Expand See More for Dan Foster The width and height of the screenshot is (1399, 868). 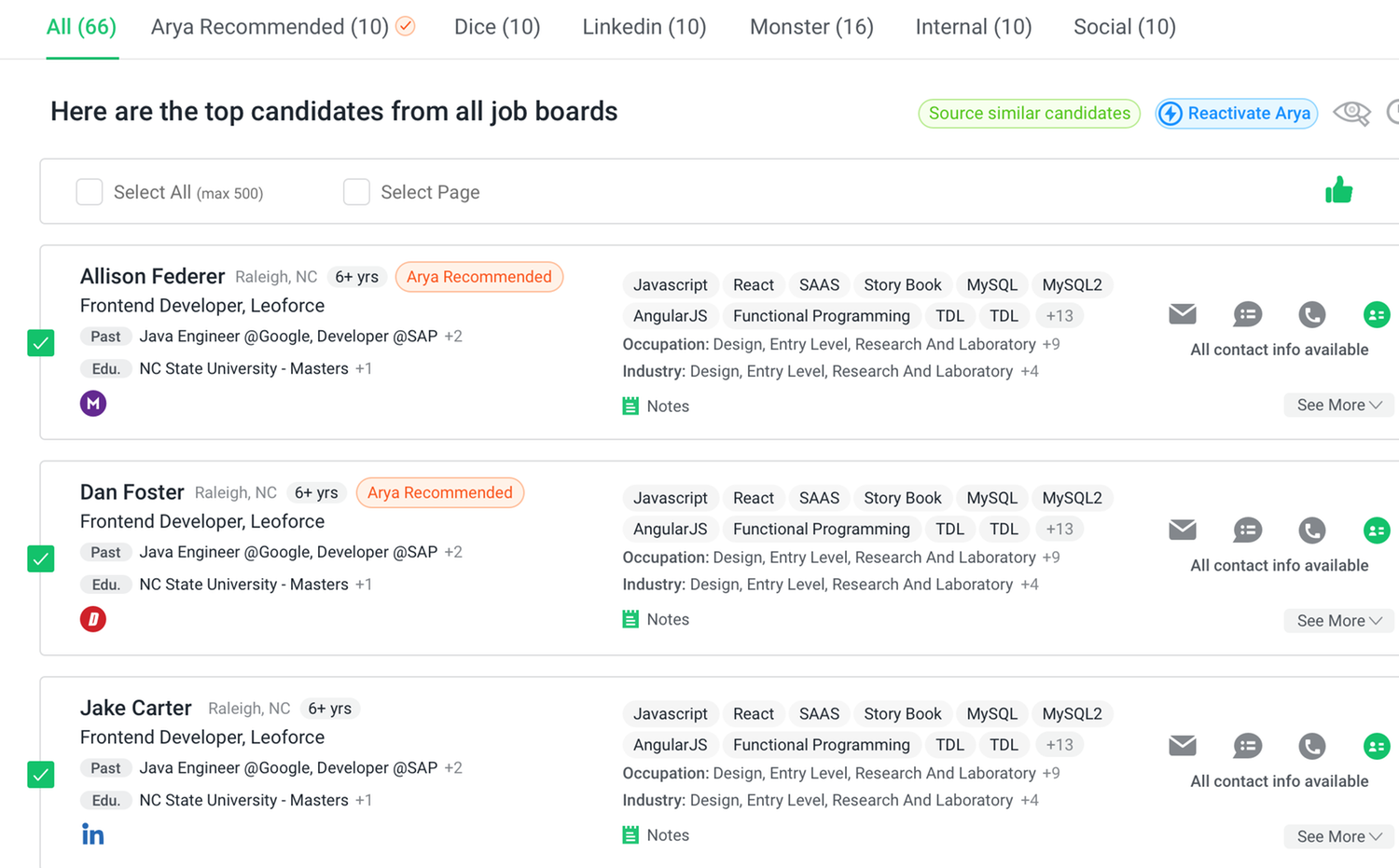(1338, 620)
